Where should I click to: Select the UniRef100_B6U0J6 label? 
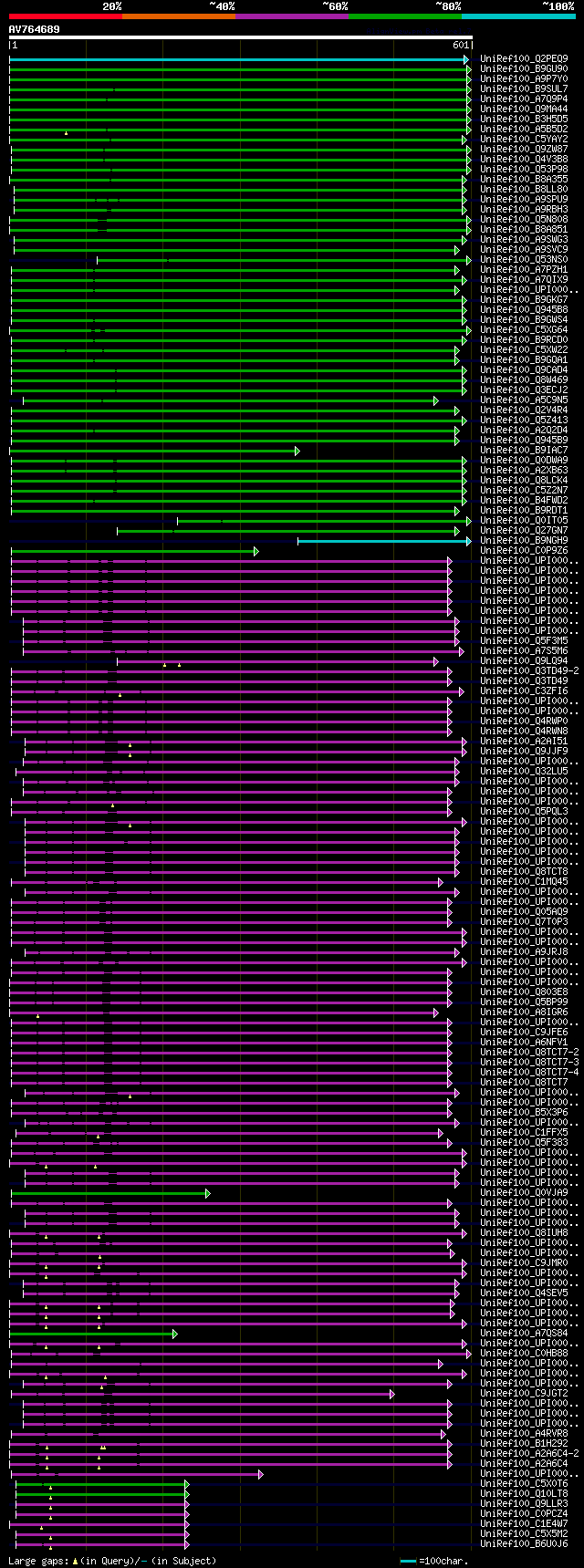pyautogui.click(x=524, y=1543)
